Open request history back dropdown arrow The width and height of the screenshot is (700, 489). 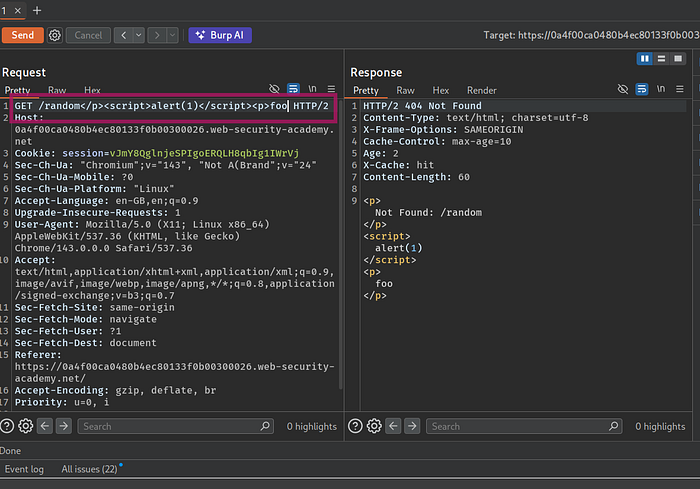[x=139, y=35]
